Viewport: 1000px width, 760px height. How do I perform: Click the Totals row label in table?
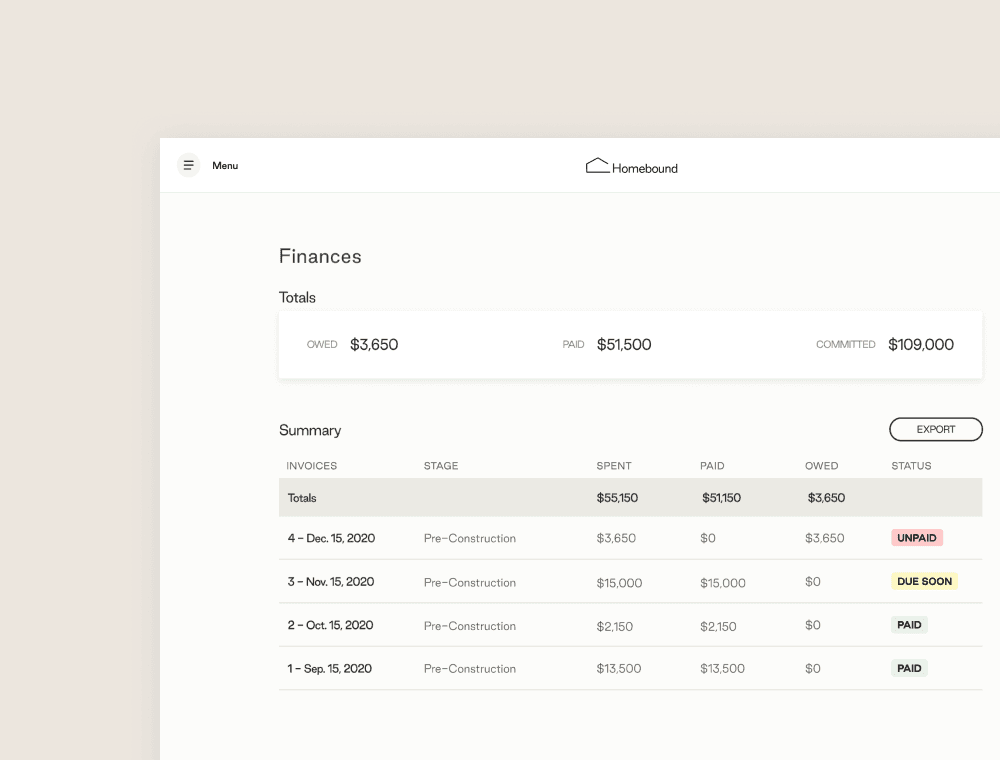tap(302, 498)
